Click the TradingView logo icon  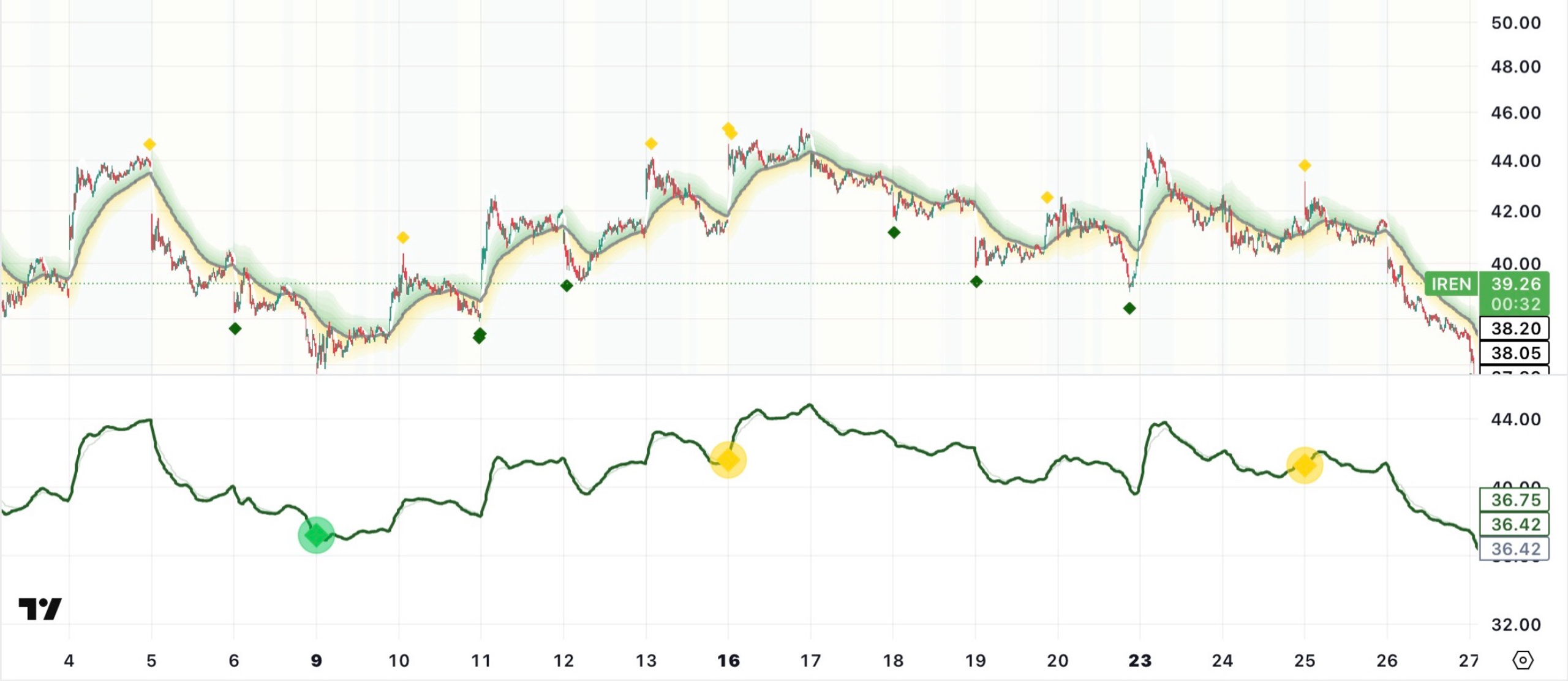(40, 609)
